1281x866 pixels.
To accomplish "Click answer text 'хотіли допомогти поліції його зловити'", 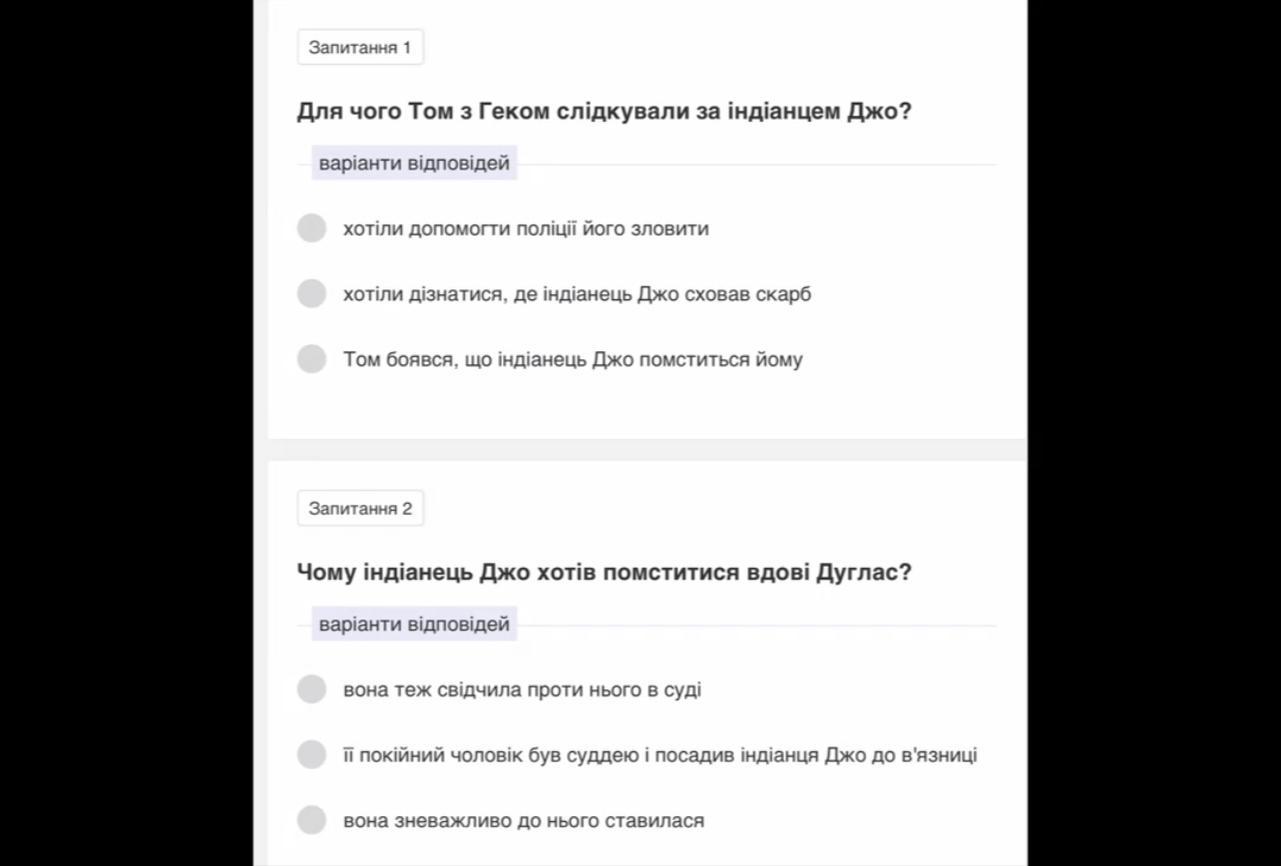I will pos(526,229).
